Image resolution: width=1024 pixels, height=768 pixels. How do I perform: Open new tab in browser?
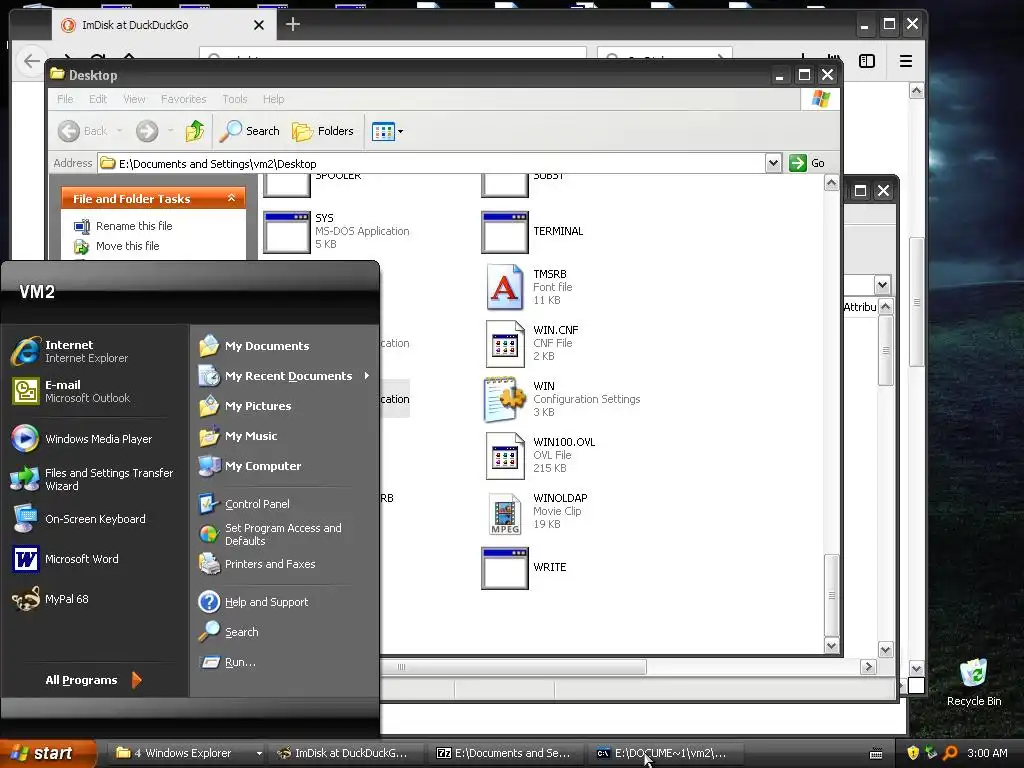click(x=293, y=25)
